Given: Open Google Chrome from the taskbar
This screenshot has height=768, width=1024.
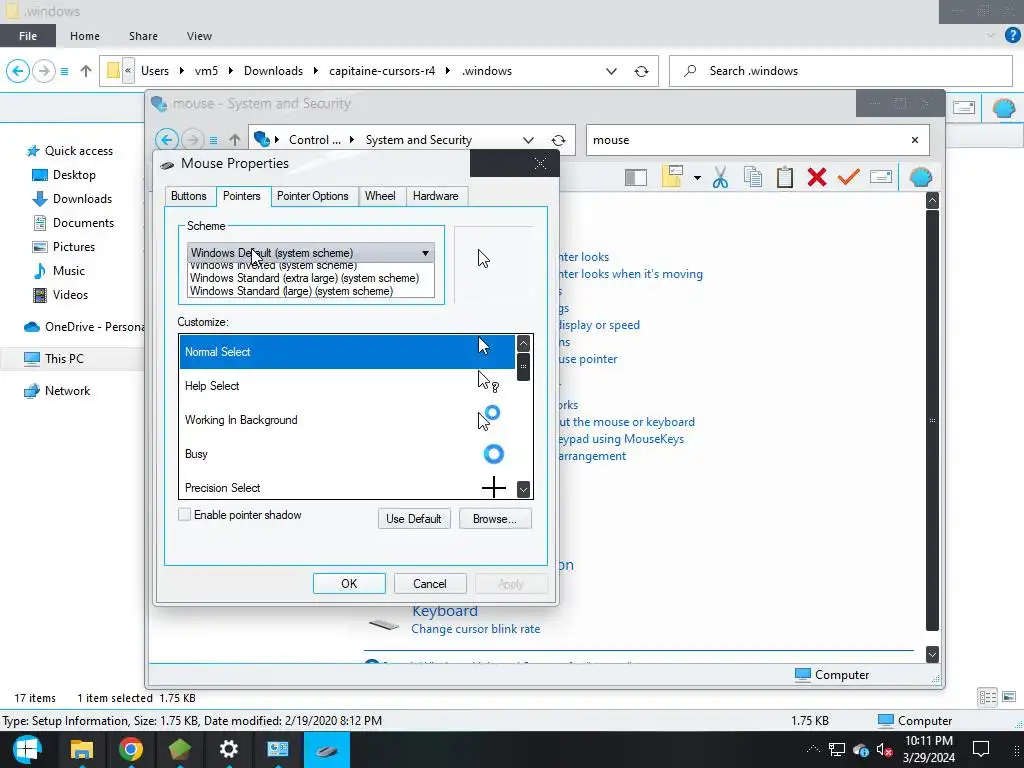Looking at the screenshot, I should point(130,749).
